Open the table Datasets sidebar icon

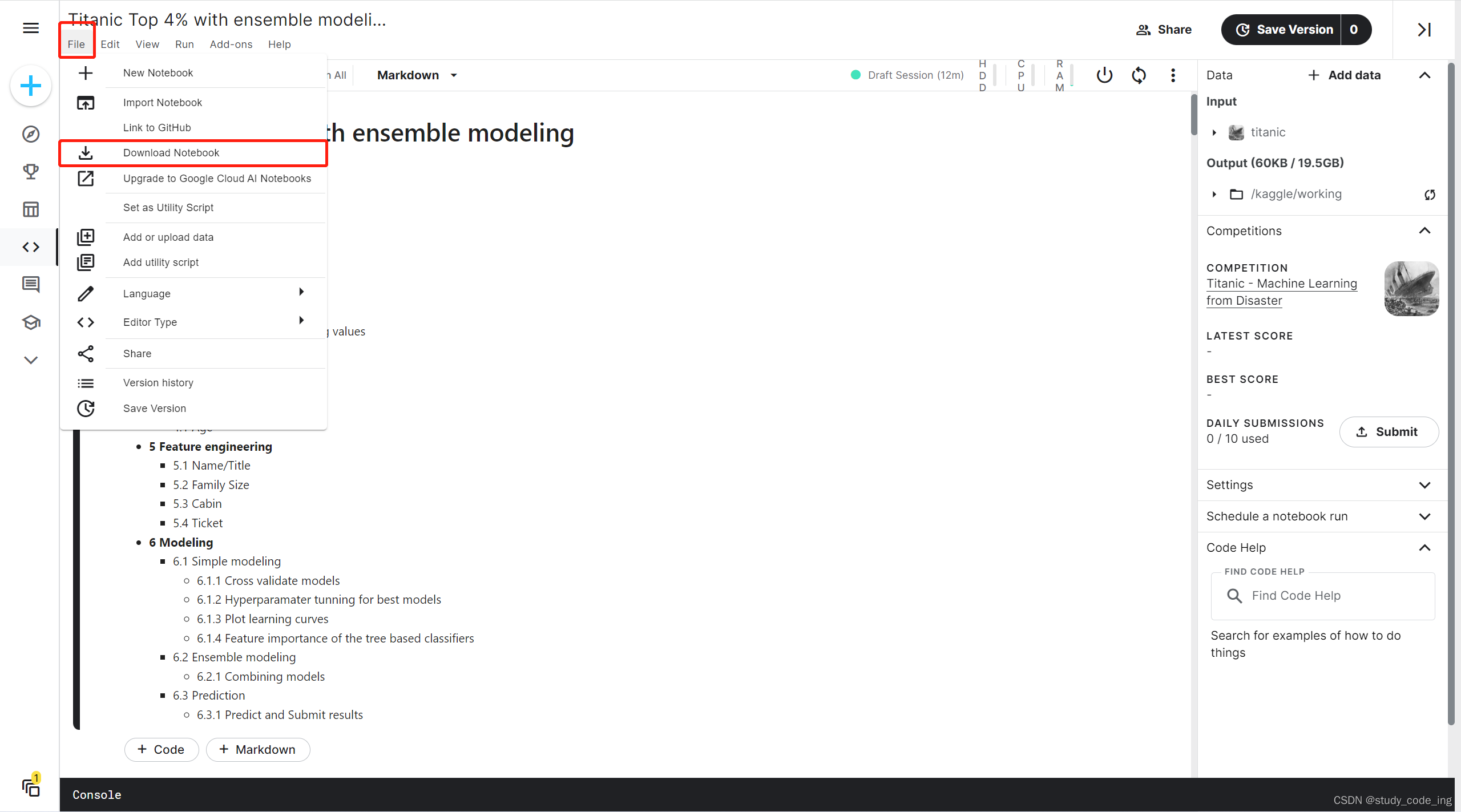(31, 209)
